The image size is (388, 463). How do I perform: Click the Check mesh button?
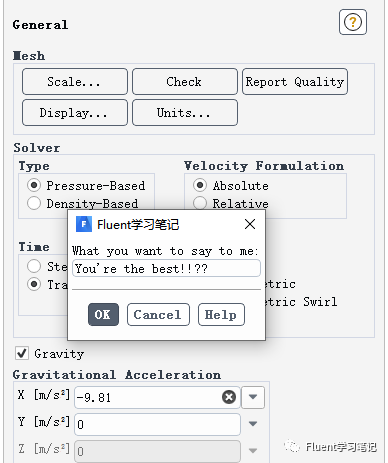(x=185, y=82)
